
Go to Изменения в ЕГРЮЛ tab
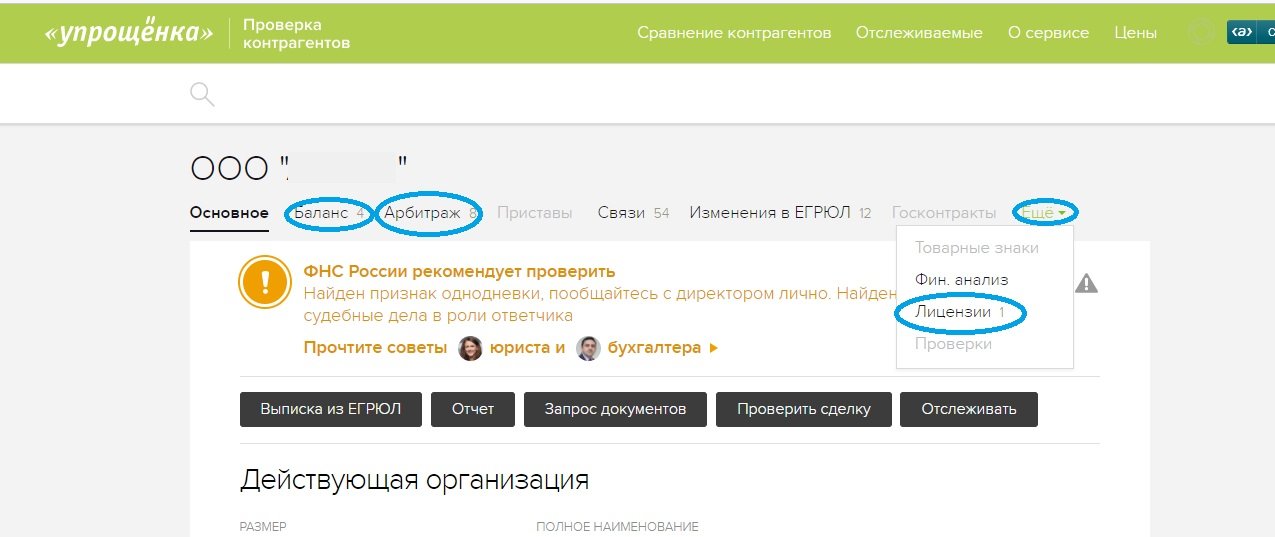pos(769,213)
